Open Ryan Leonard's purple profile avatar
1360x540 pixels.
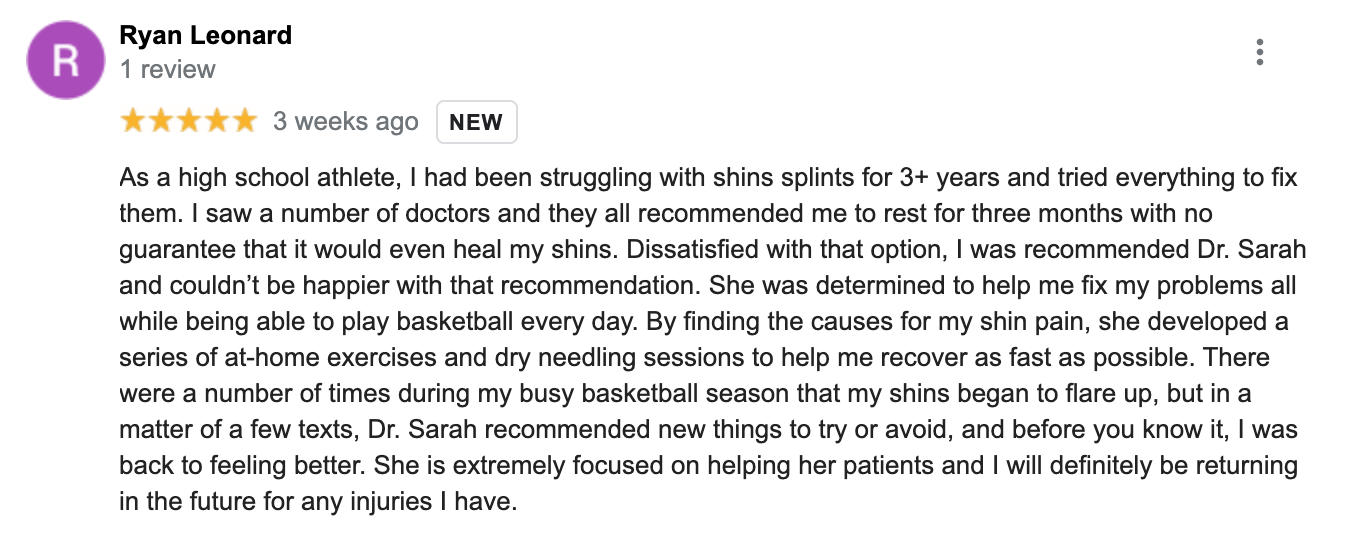[x=65, y=60]
